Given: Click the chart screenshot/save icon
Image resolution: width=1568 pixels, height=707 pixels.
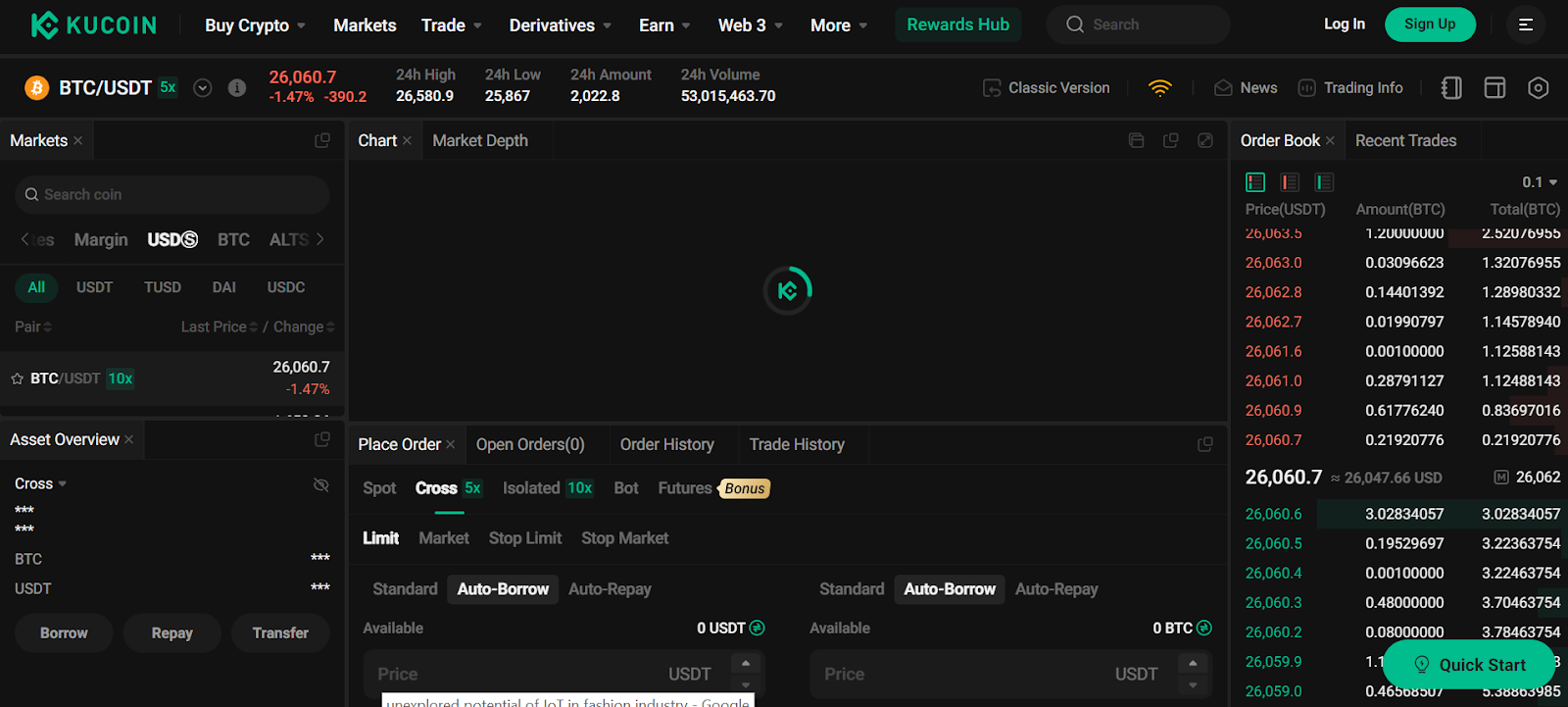Looking at the screenshot, I should 1137,141.
